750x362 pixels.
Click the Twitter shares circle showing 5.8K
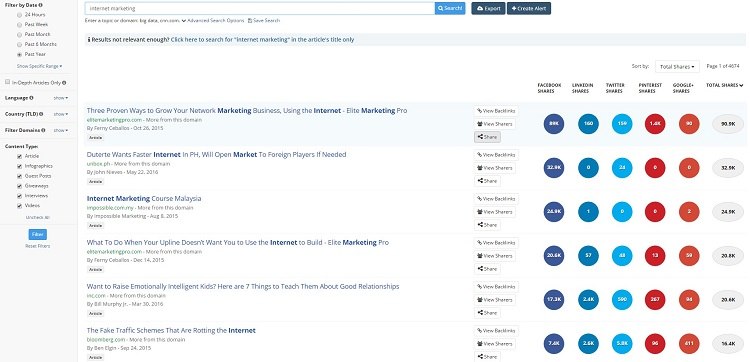click(622, 344)
